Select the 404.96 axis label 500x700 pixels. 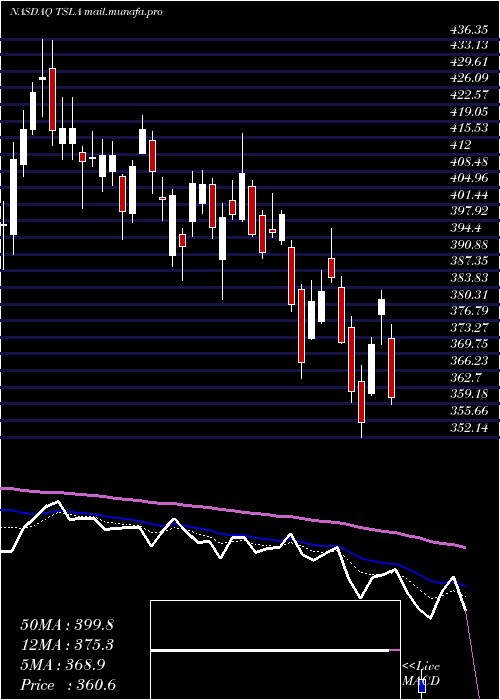pyautogui.click(x=469, y=178)
